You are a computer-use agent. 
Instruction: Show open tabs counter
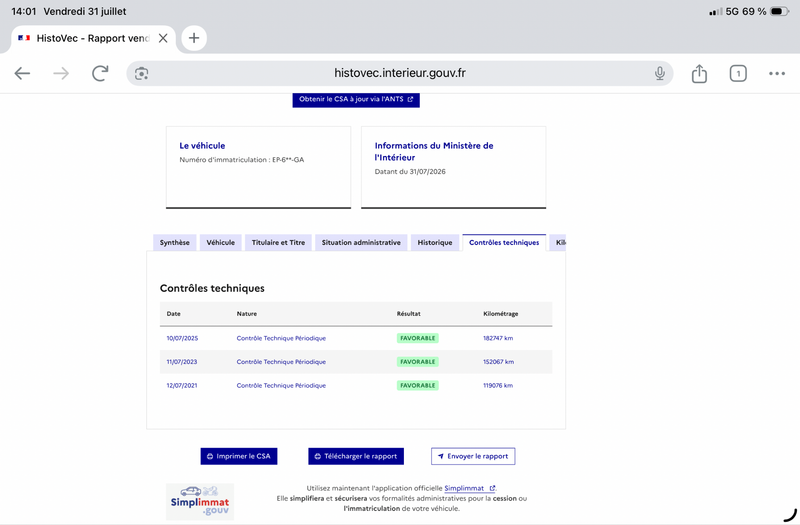[x=738, y=73]
